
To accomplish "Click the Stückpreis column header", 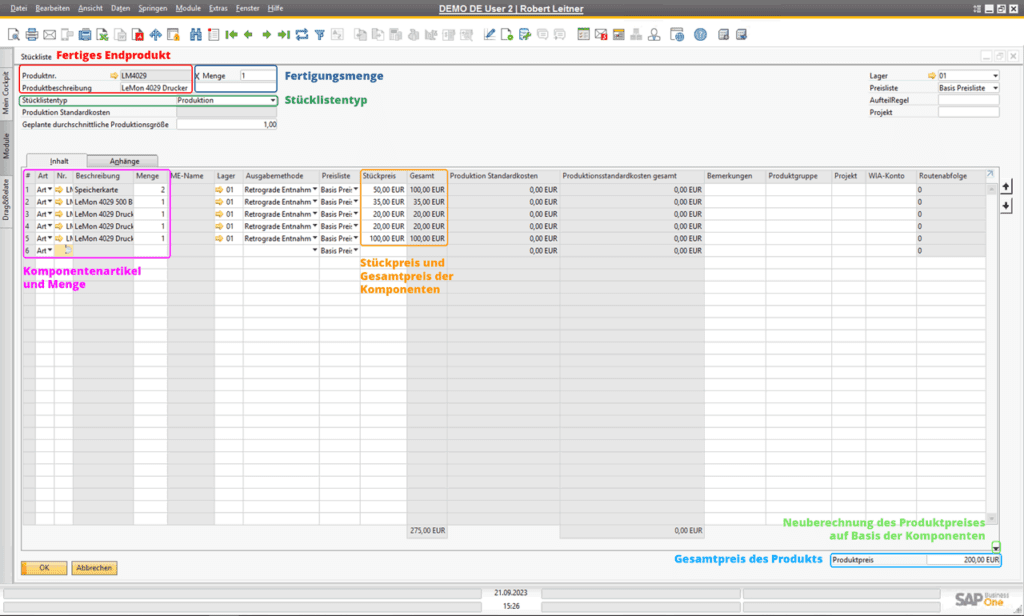I will (383, 176).
